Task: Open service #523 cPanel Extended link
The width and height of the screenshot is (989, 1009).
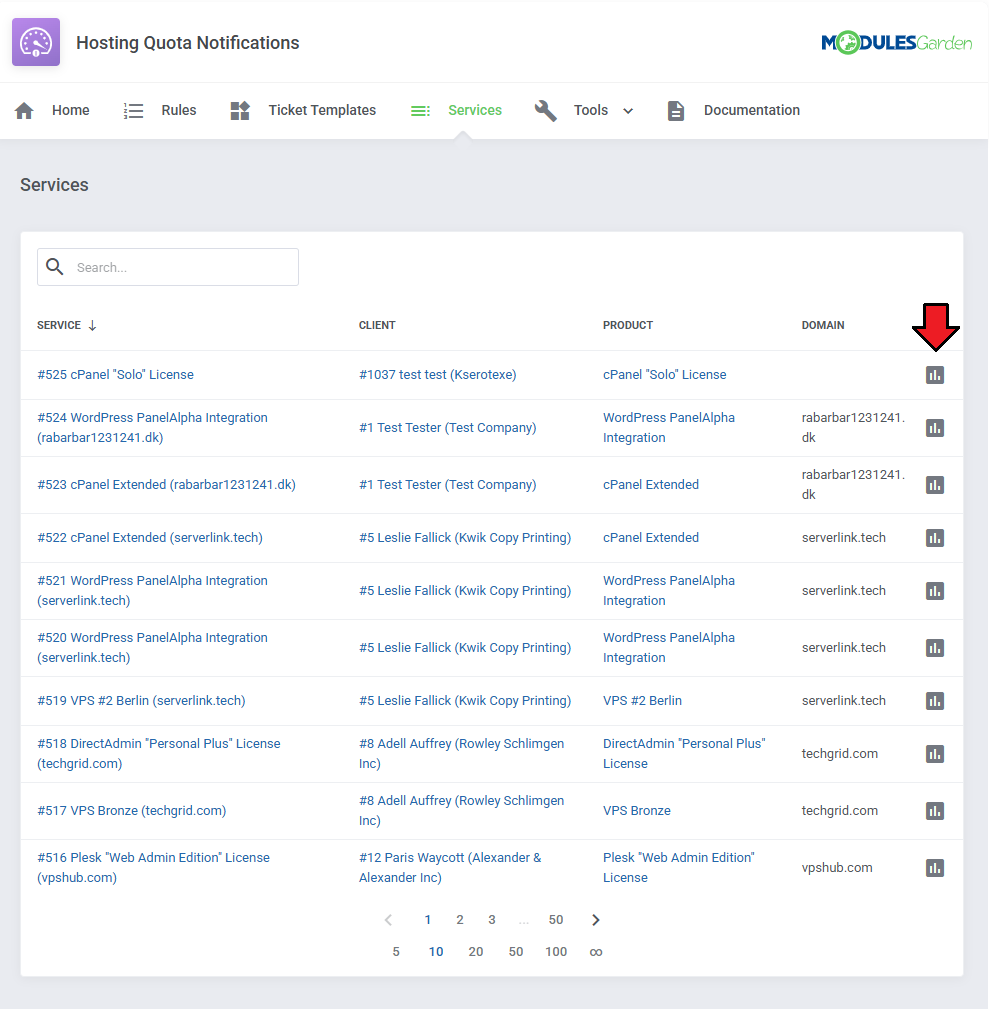Action: coord(167,485)
